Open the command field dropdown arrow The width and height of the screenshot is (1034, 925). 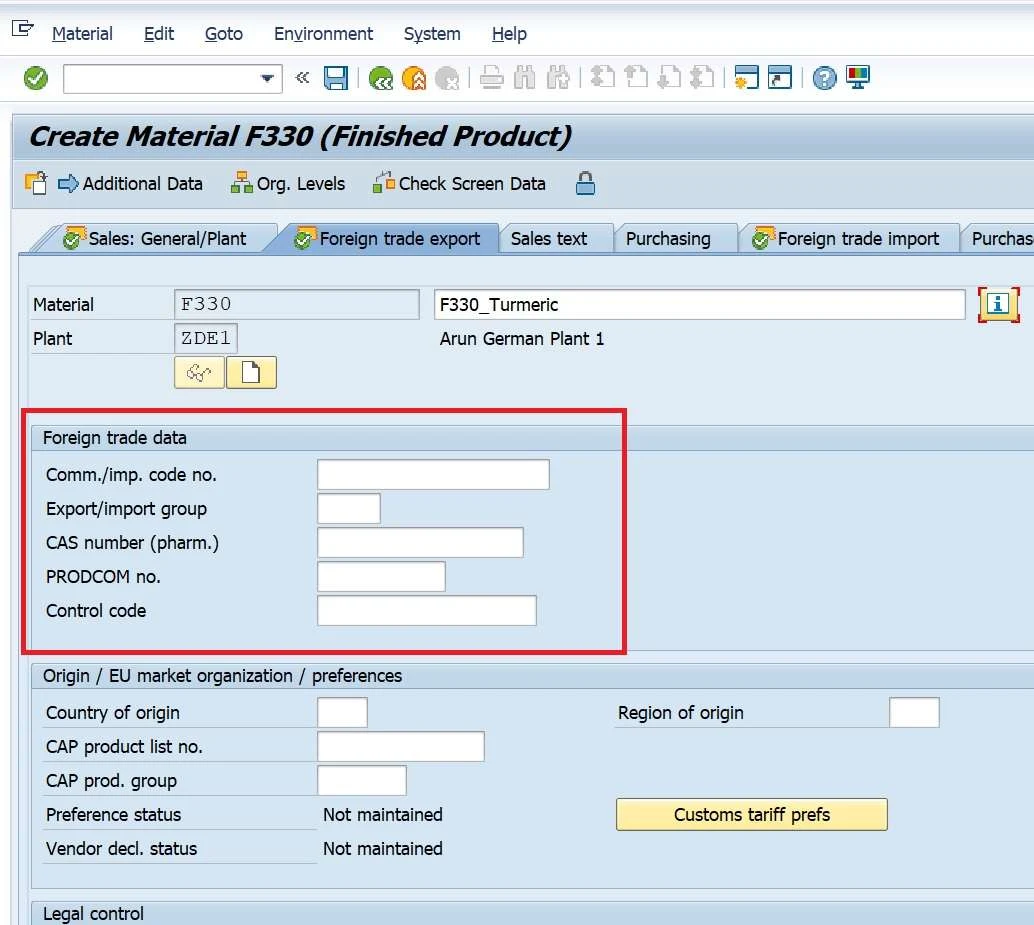(x=267, y=78)
